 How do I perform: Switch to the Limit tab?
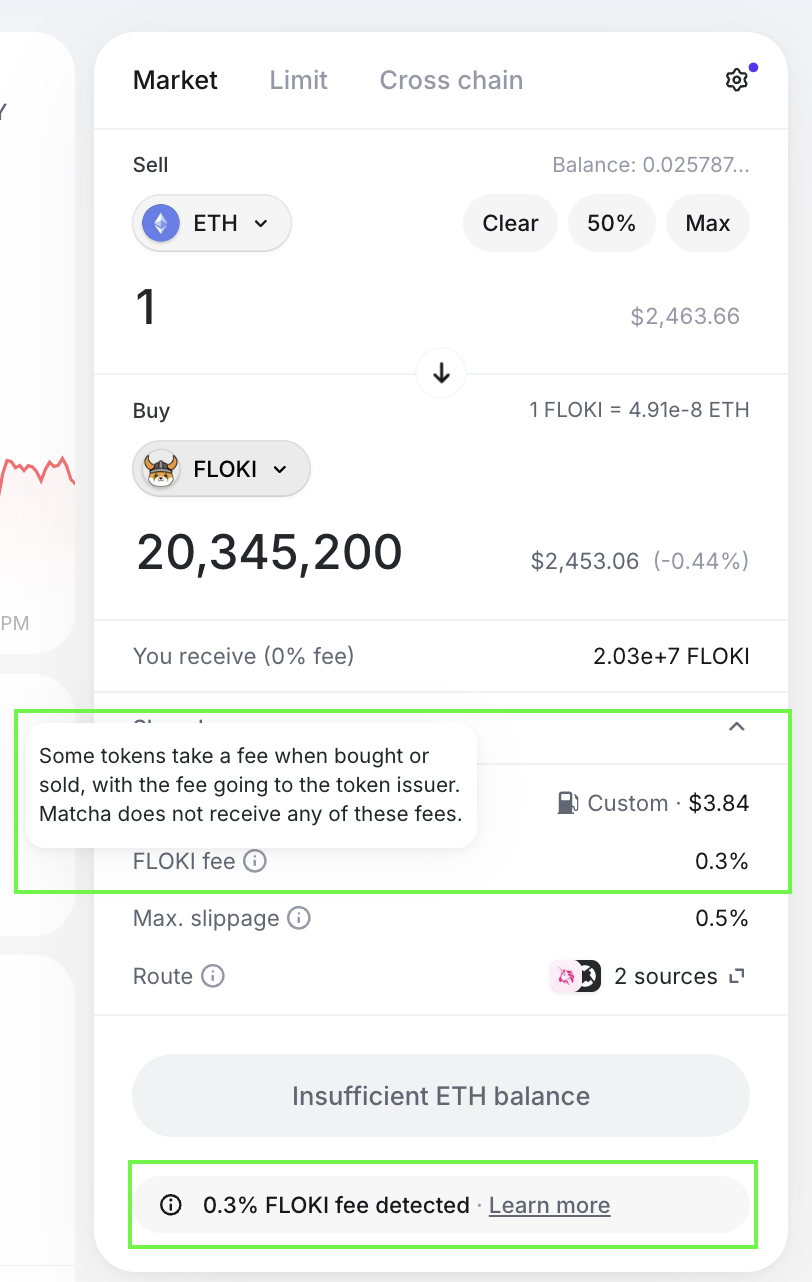[297, 80]
